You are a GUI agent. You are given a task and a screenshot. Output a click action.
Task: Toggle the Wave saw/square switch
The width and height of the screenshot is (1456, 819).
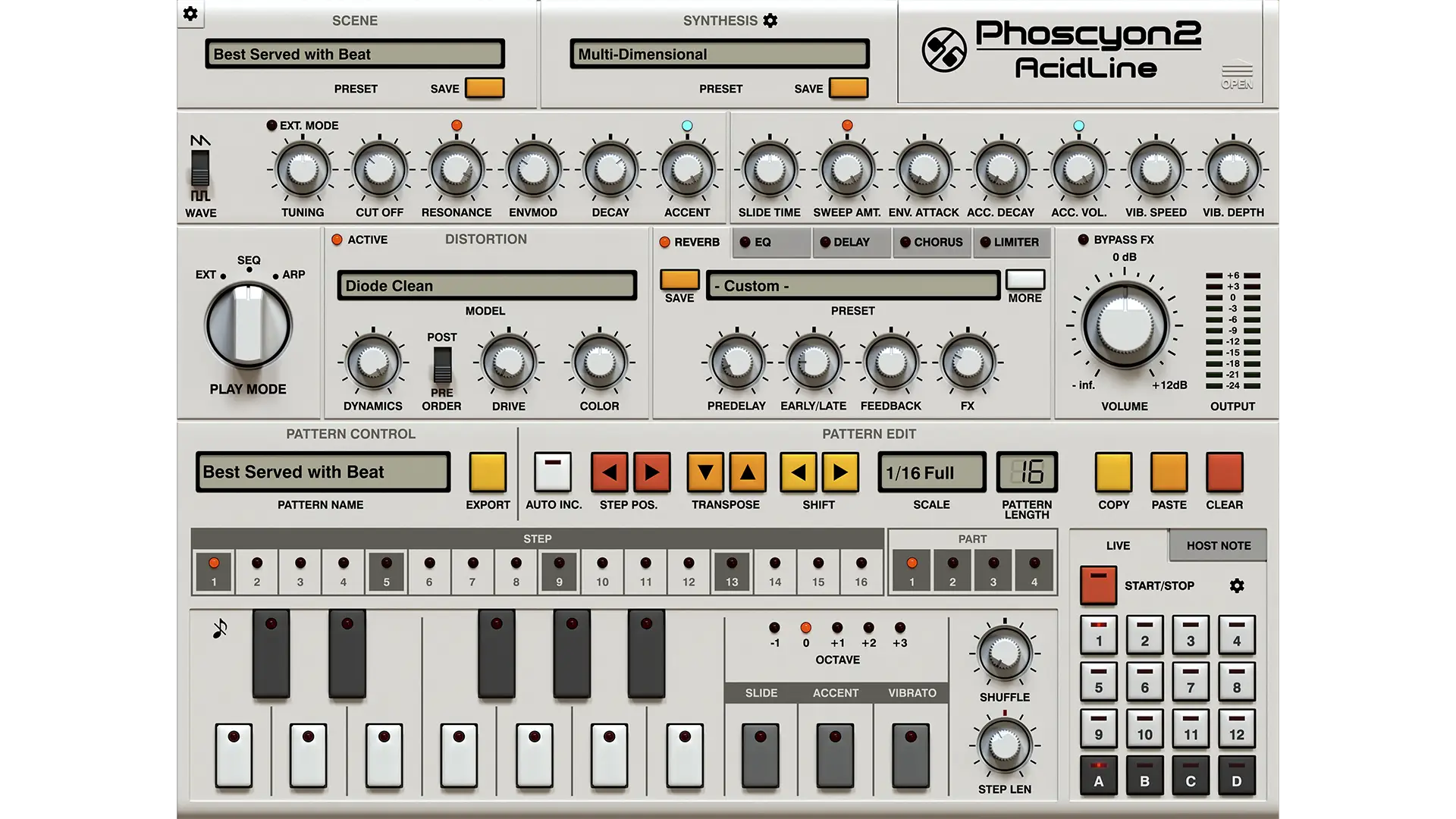(x=200, y=168)
